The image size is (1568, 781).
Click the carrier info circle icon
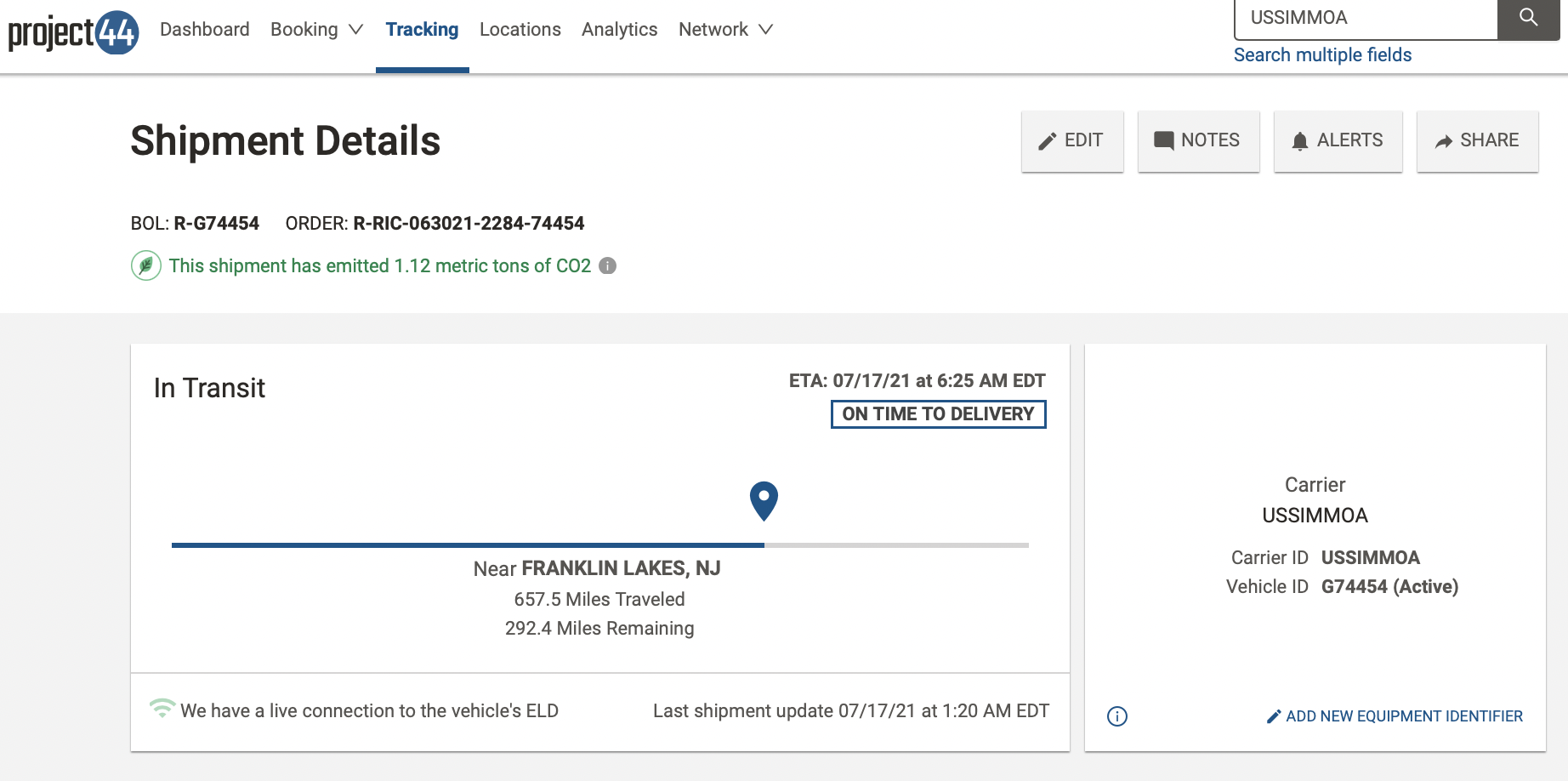coord(1117,716)
